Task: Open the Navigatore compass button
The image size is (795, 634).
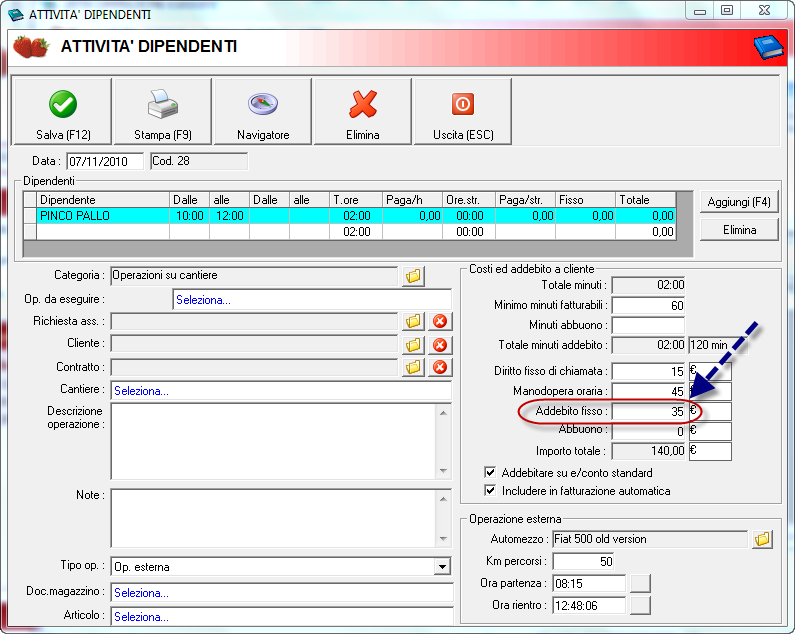Action: coord(263,112)
